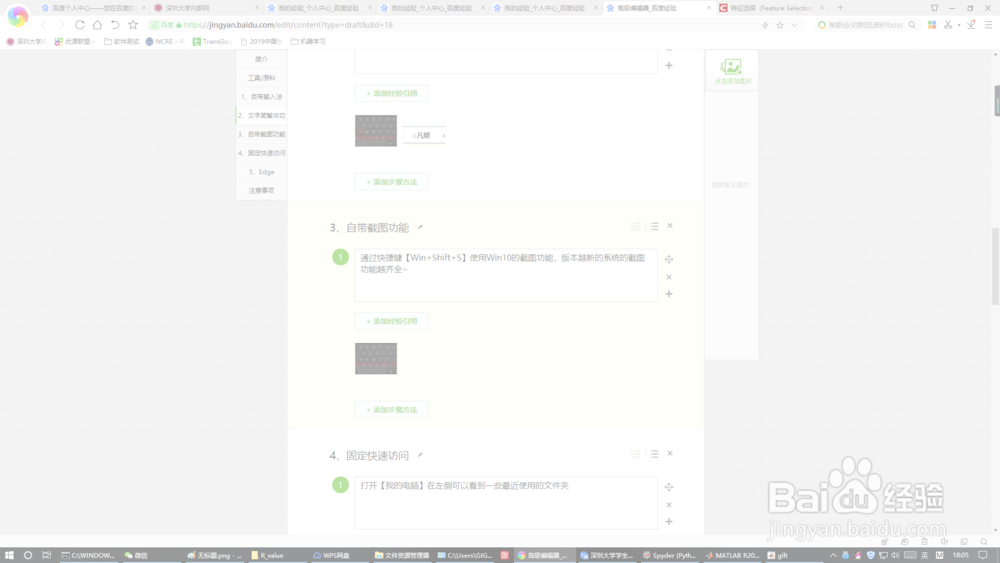Switch to the 特征选择 Feature Selection tab

[x=772, y=8]
